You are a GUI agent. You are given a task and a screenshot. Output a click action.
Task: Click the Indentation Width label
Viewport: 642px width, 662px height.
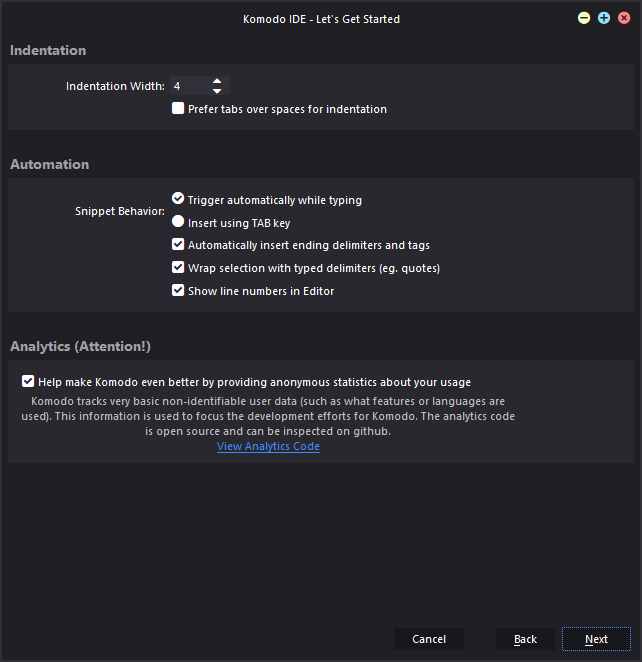(115, 87)
